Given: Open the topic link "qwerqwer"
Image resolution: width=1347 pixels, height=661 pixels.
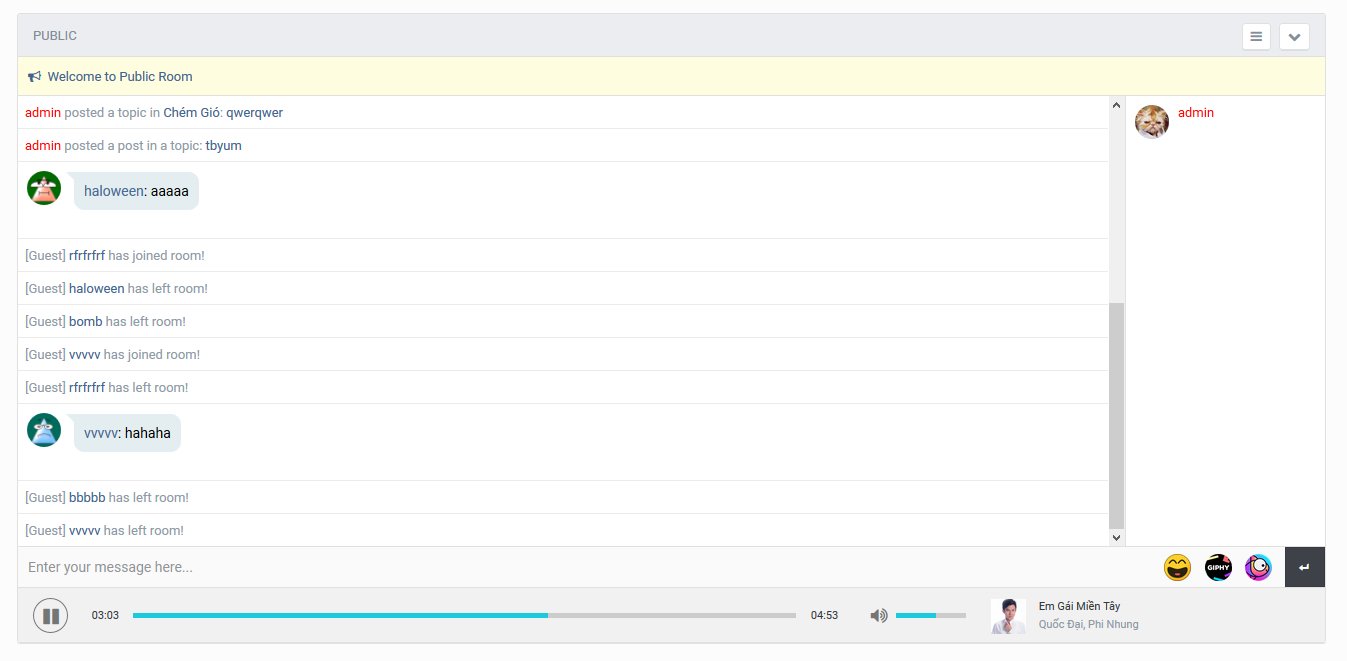Looking at the screenshot, I should [x=254, y=113].
